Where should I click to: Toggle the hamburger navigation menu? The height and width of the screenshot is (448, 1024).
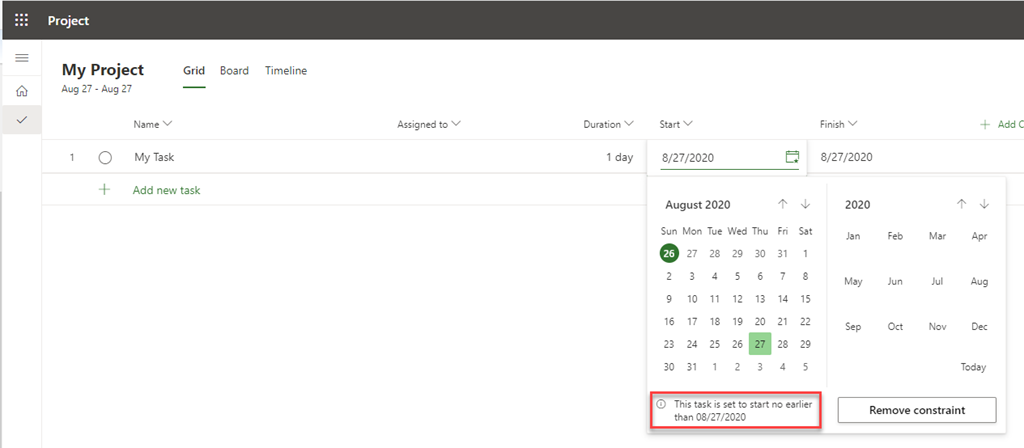(x=21, y=58)
